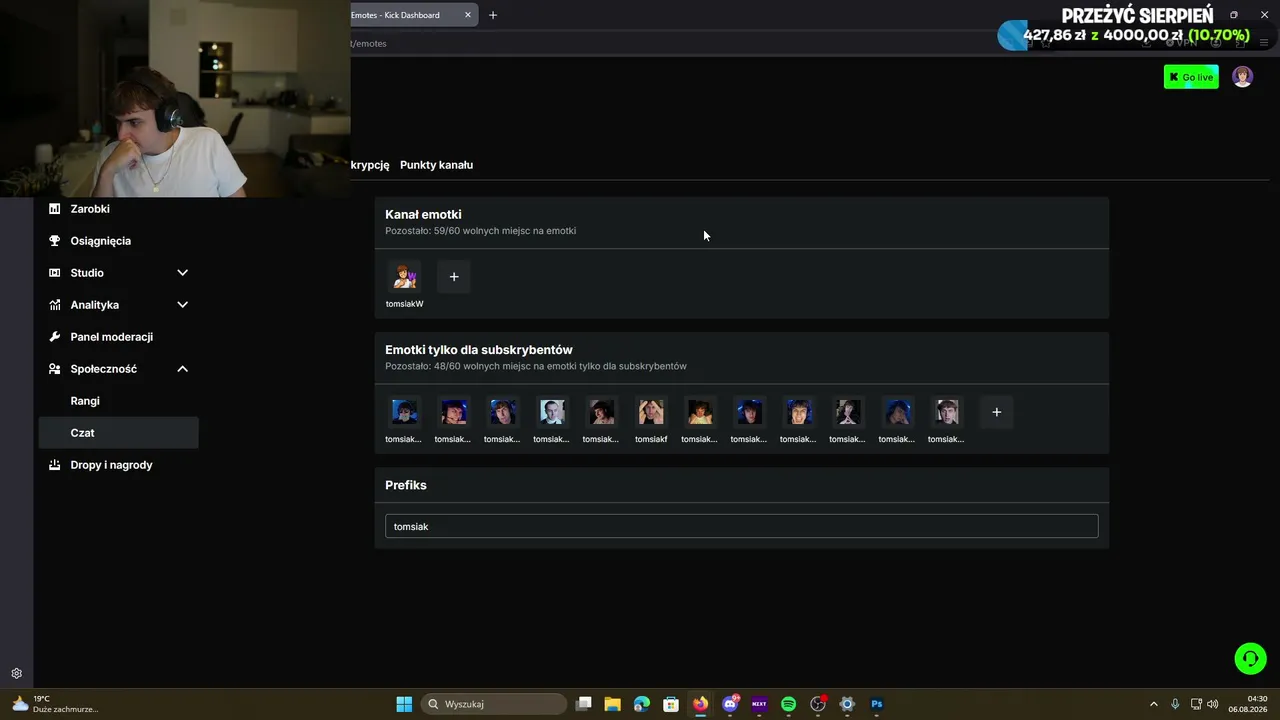Open Discord from the taskbar

730,704
